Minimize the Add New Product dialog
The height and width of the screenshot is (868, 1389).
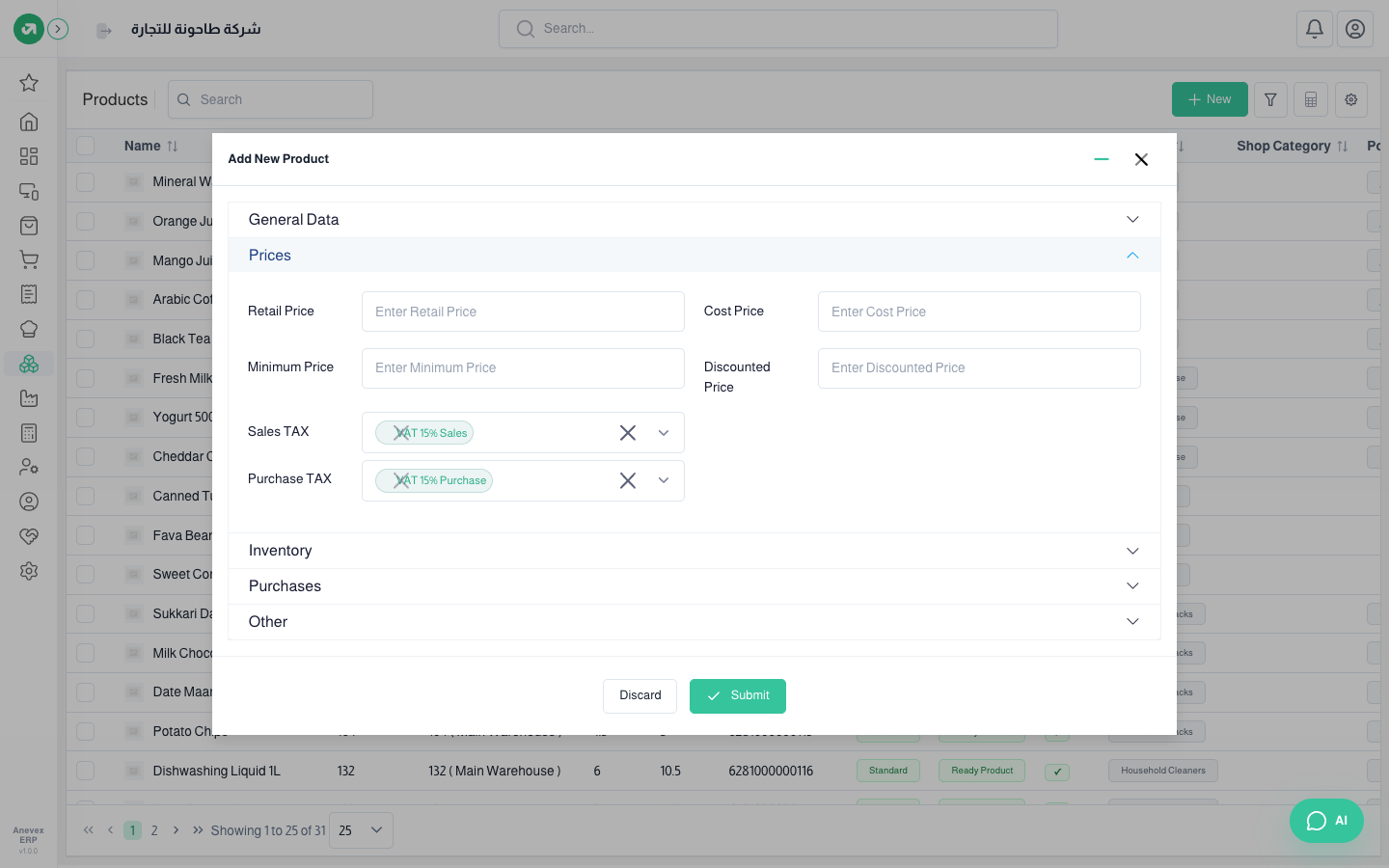click(1102, 159)
